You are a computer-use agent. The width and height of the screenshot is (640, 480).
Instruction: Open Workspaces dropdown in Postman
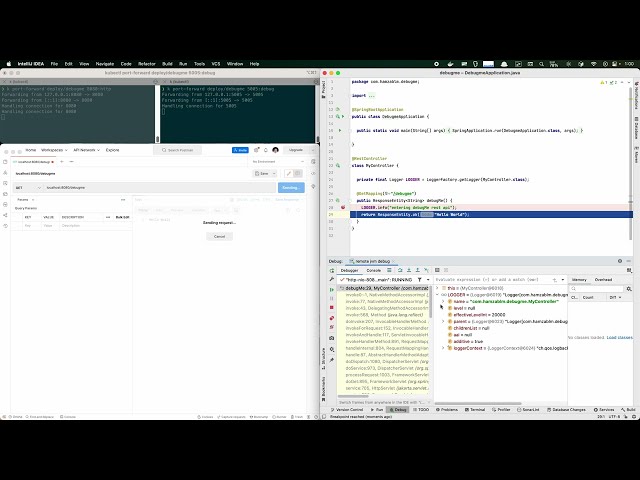pyautogui.click(x=54, y=150)
